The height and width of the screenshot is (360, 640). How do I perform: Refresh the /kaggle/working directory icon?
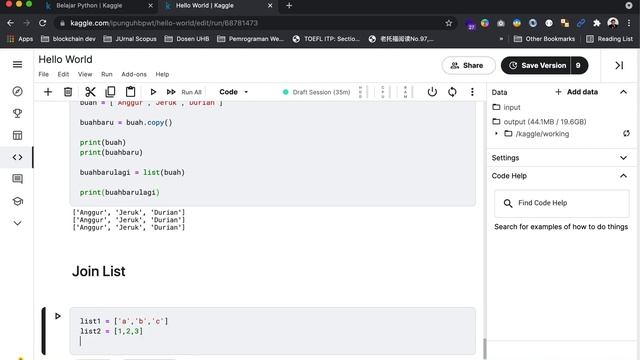[x=626, y=133]
